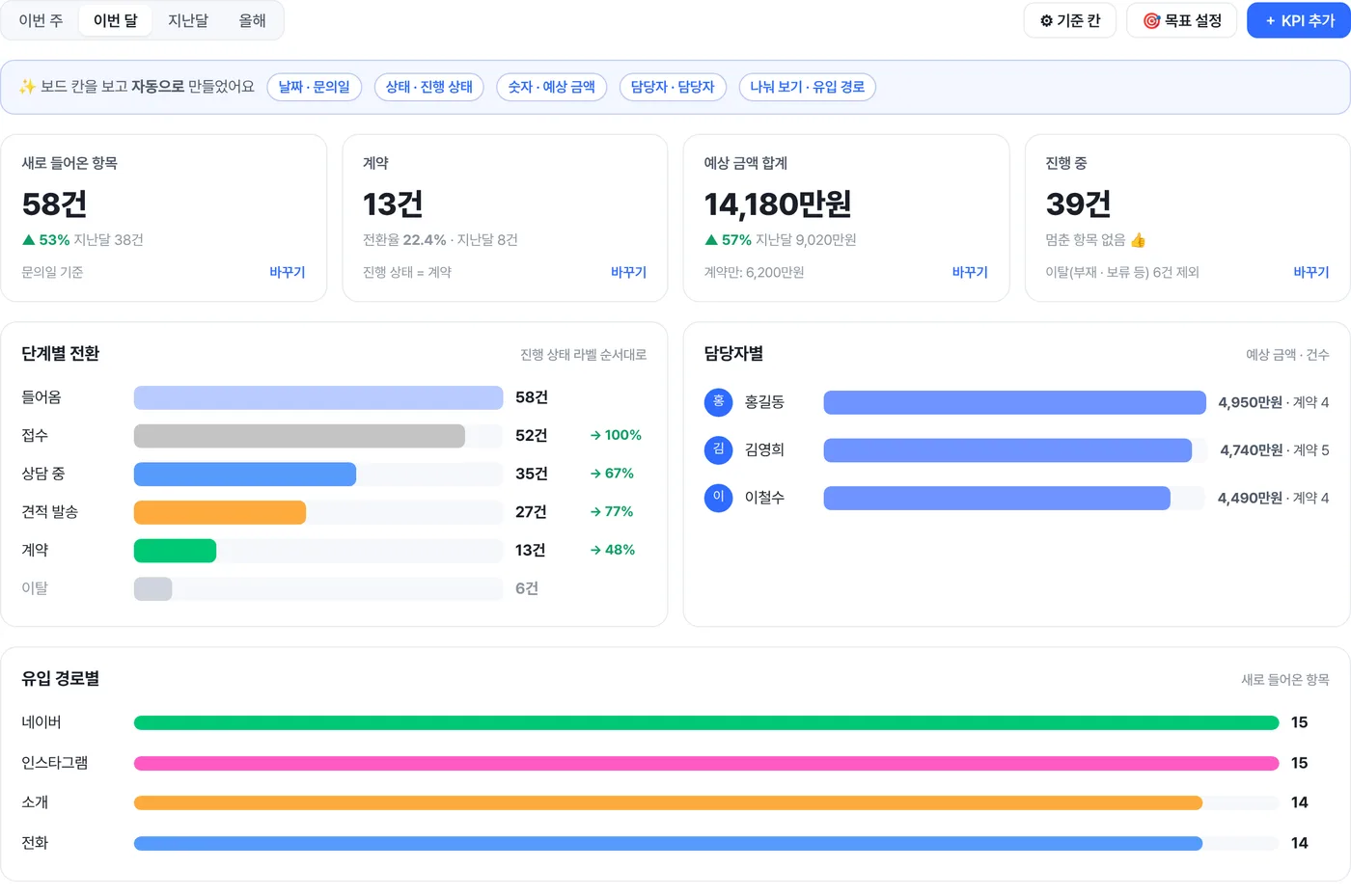The height and width of the screenshot is (896, 1351).
Task: Click the light blue 들어옴 funnel bar
Action: (318, 397)
